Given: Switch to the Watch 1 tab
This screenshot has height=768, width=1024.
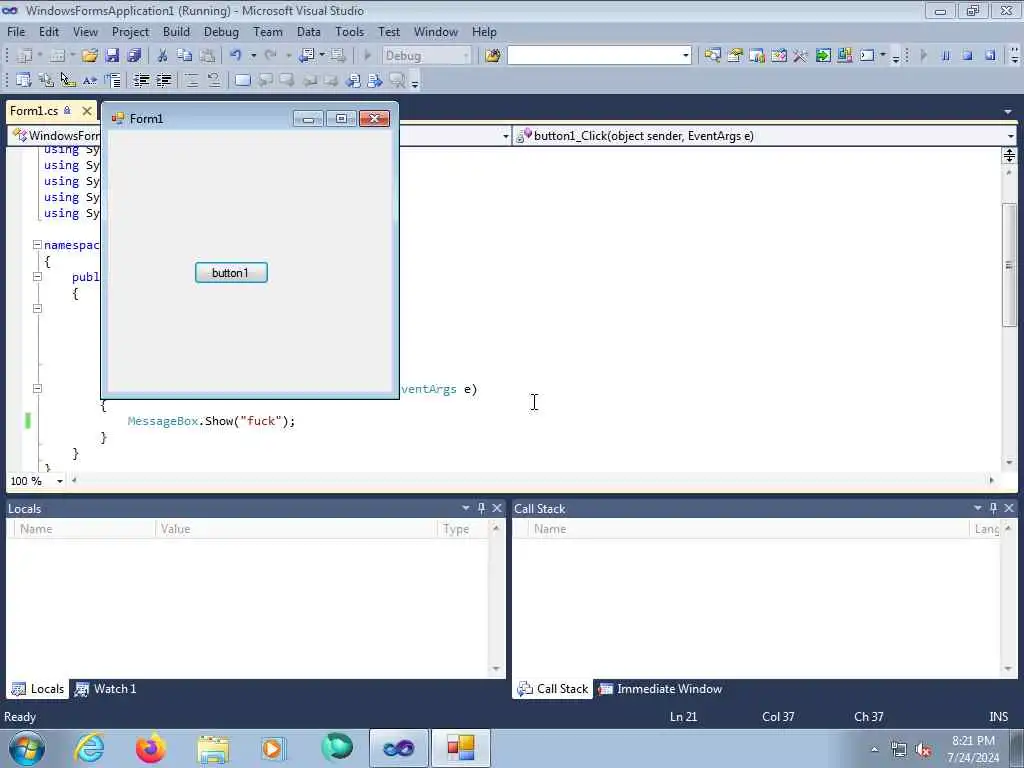Looking at the screenshot, I should [106, 689].
